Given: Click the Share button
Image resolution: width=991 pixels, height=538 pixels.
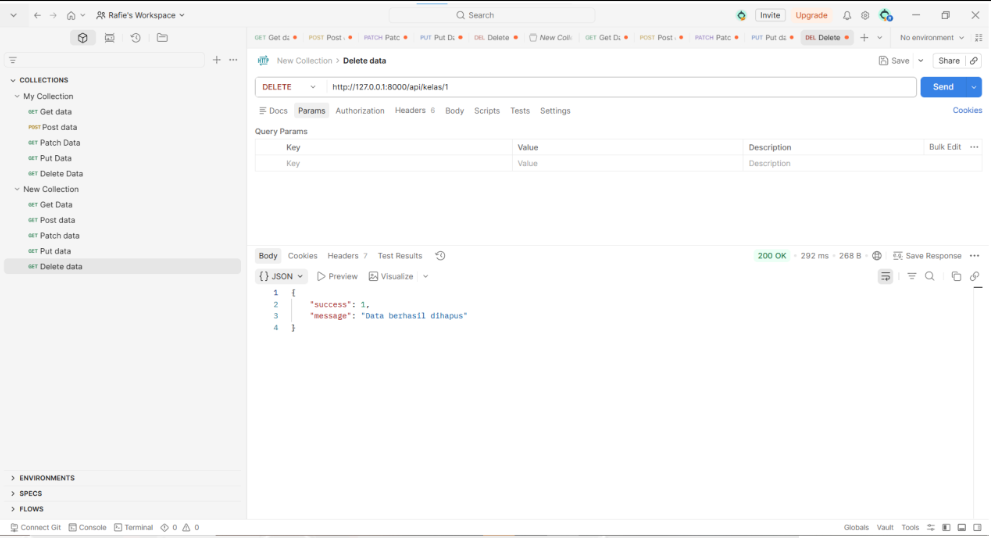Looking at the screenshot, I should (x=949, y=61).
